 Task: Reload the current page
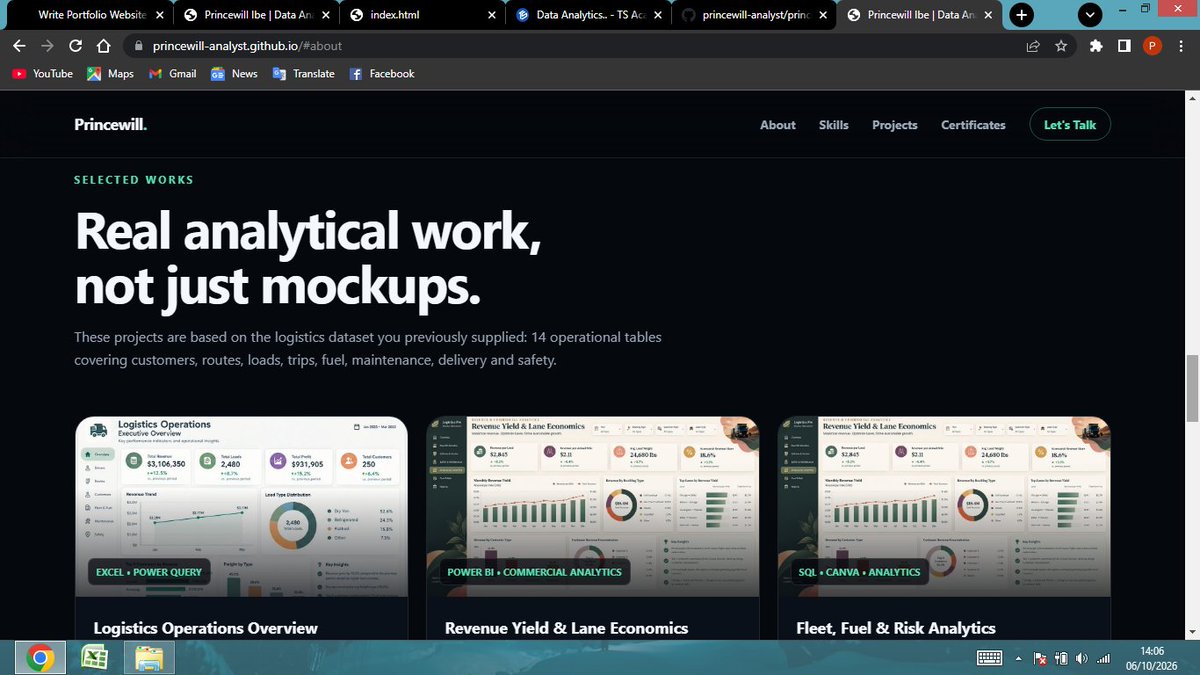pyautogui.click(x=75, y=46)
